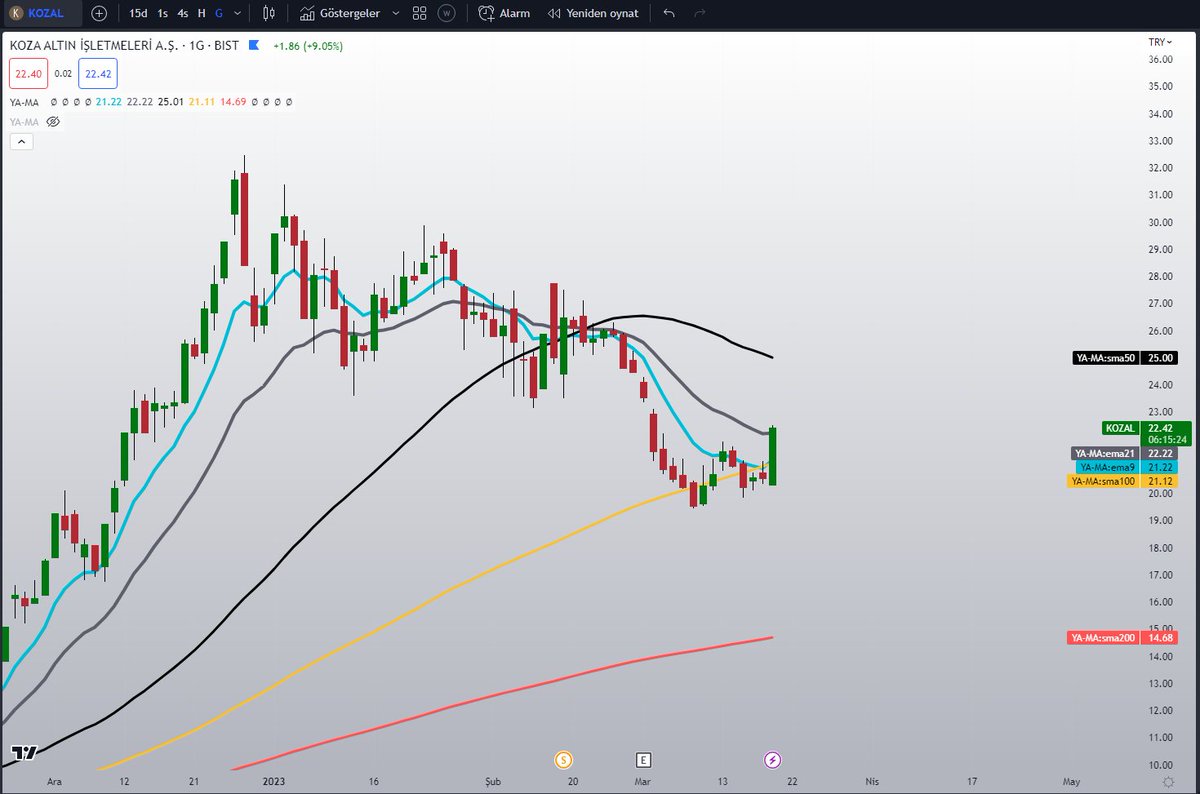Click the orange S split marker on timeline

(x=563, y=761)
